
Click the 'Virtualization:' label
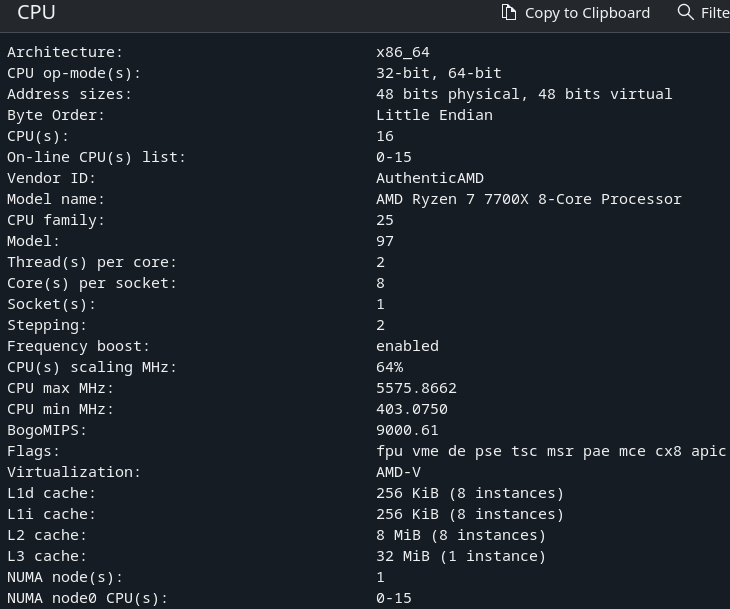74,472
